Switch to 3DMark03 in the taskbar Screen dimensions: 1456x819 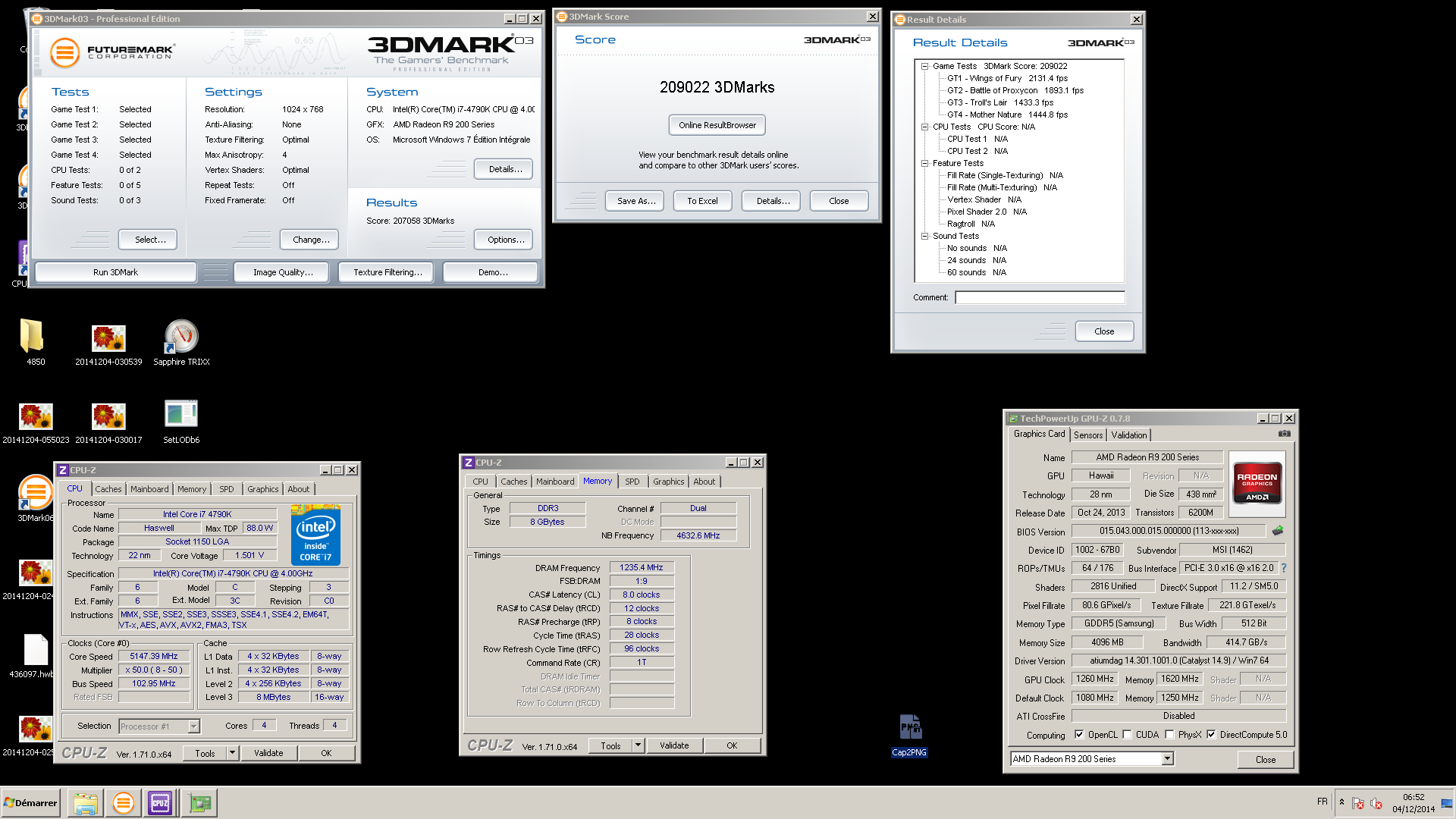123,803
